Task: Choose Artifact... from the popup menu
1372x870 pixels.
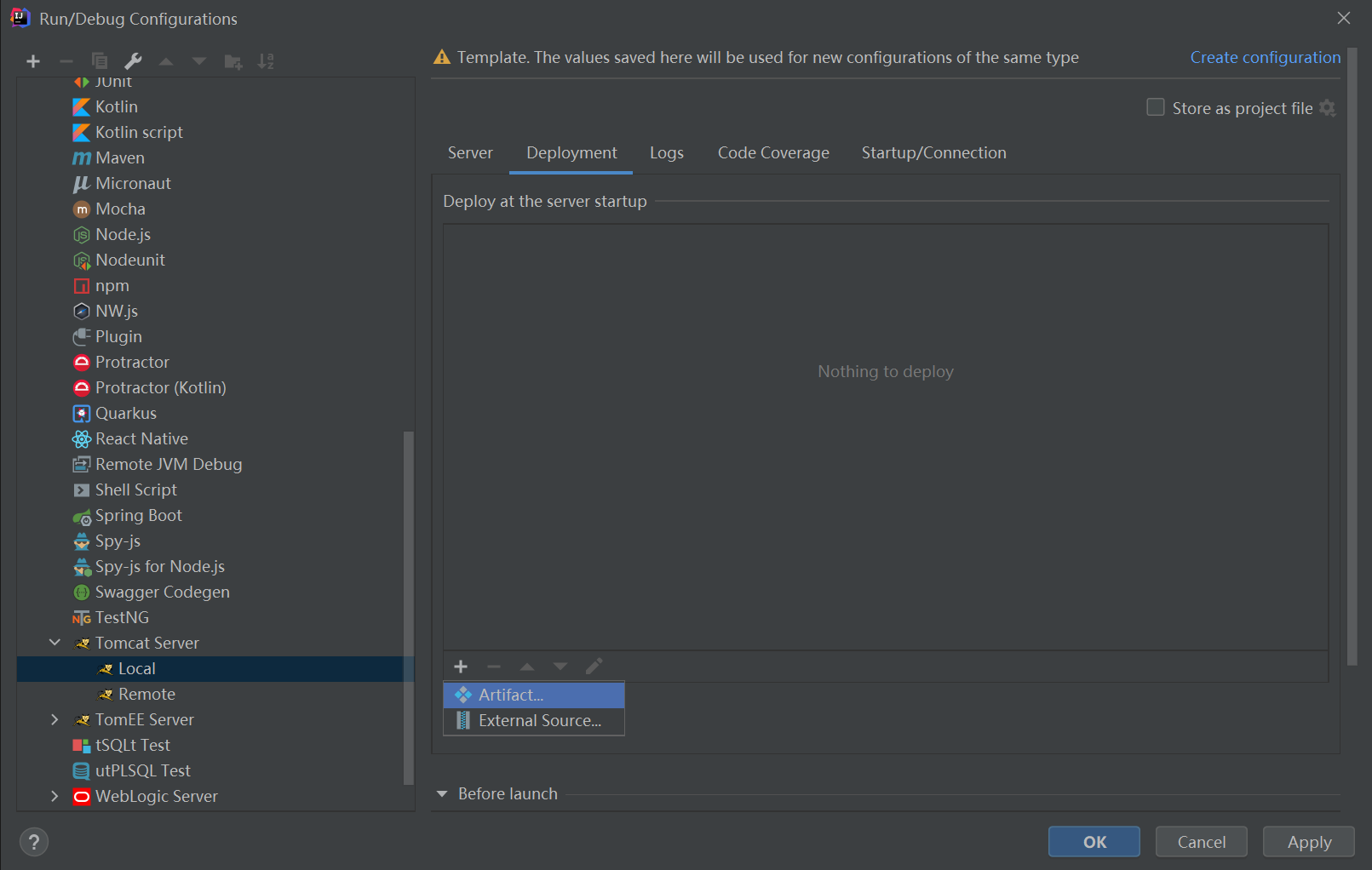Action: 534,695
